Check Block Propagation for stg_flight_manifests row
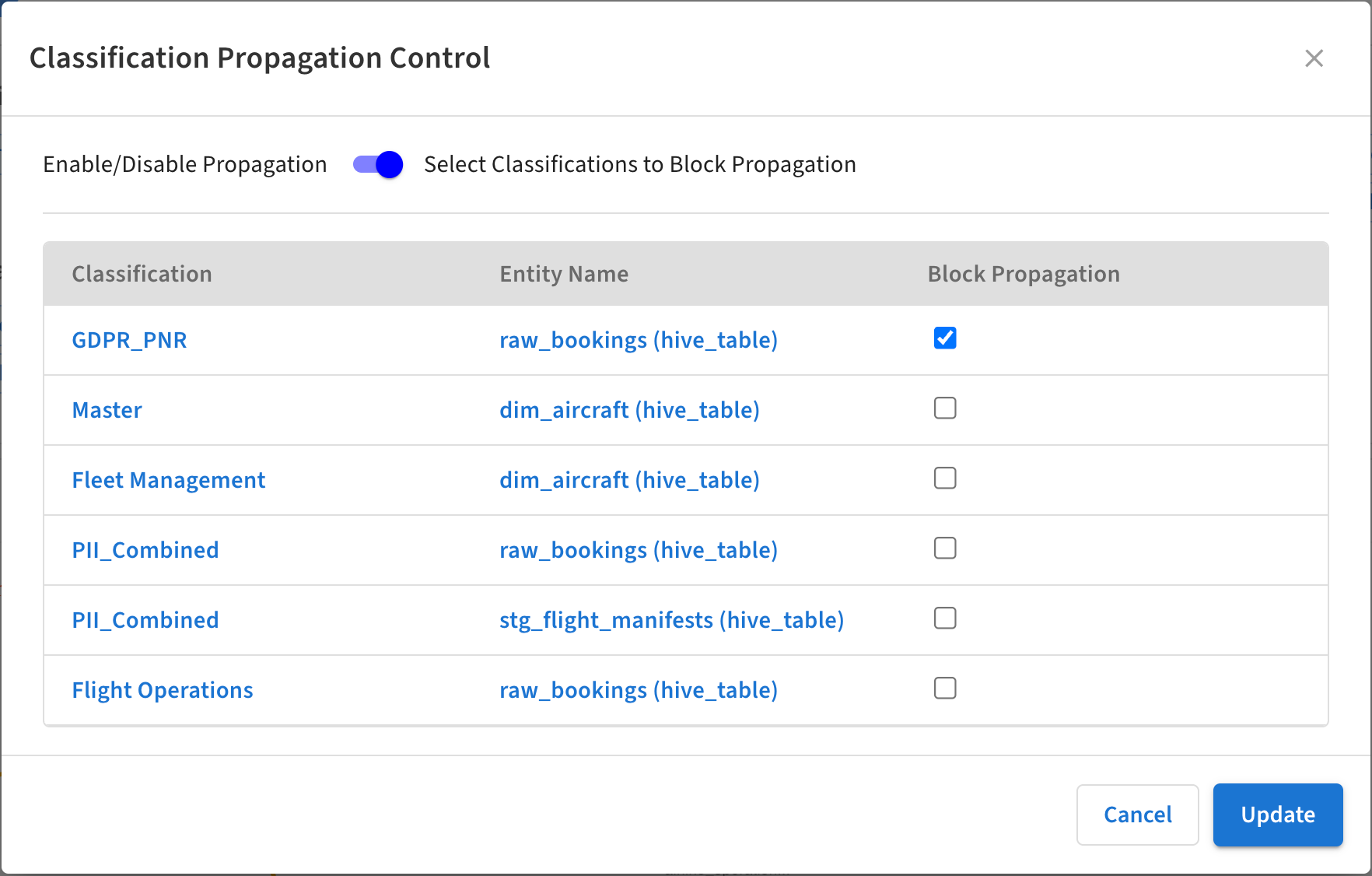The height and width of the screenshot is (876, 1372). coord(945,618)
